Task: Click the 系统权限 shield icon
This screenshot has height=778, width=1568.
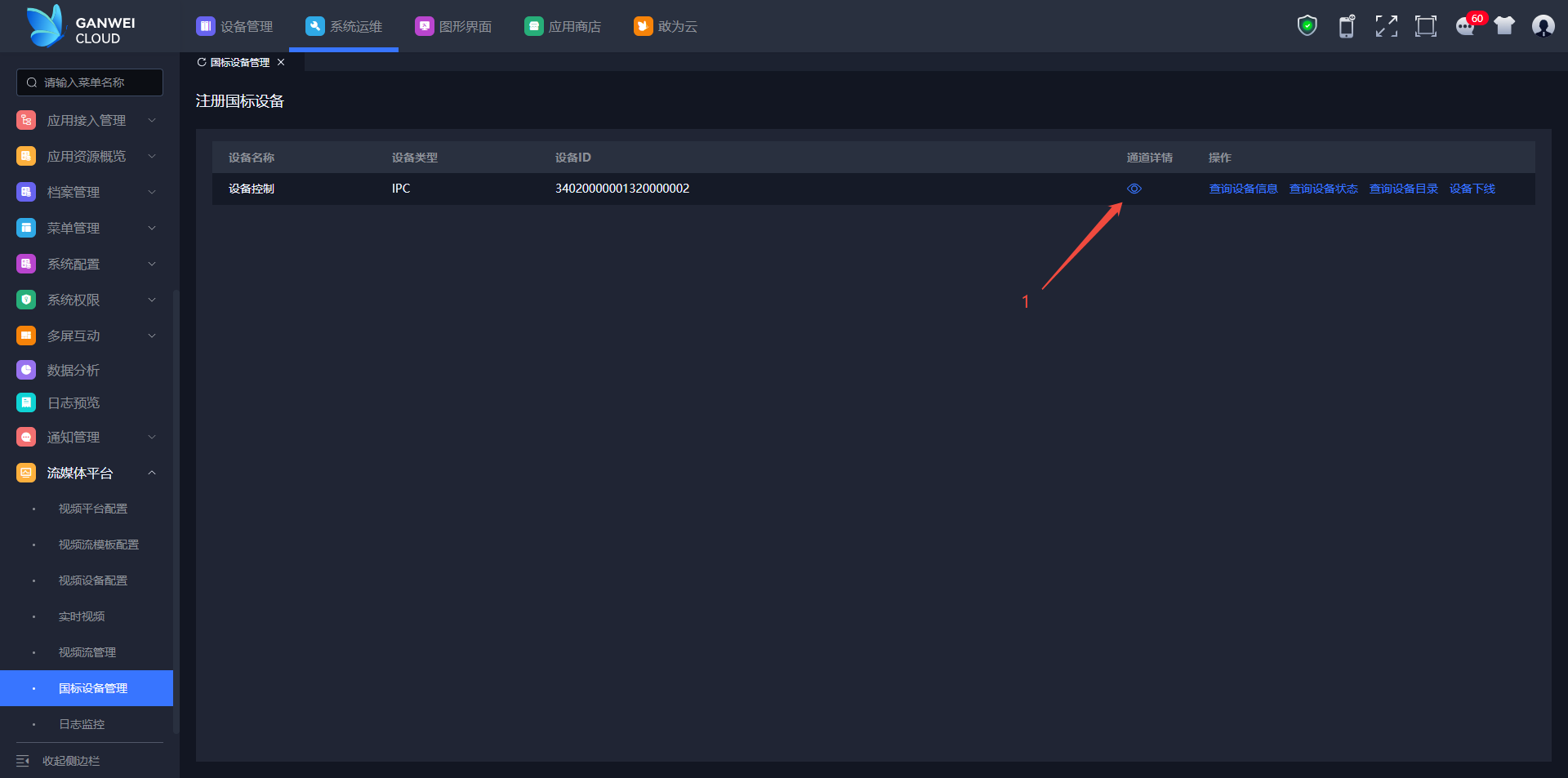Action: click(x=26, y=300)
